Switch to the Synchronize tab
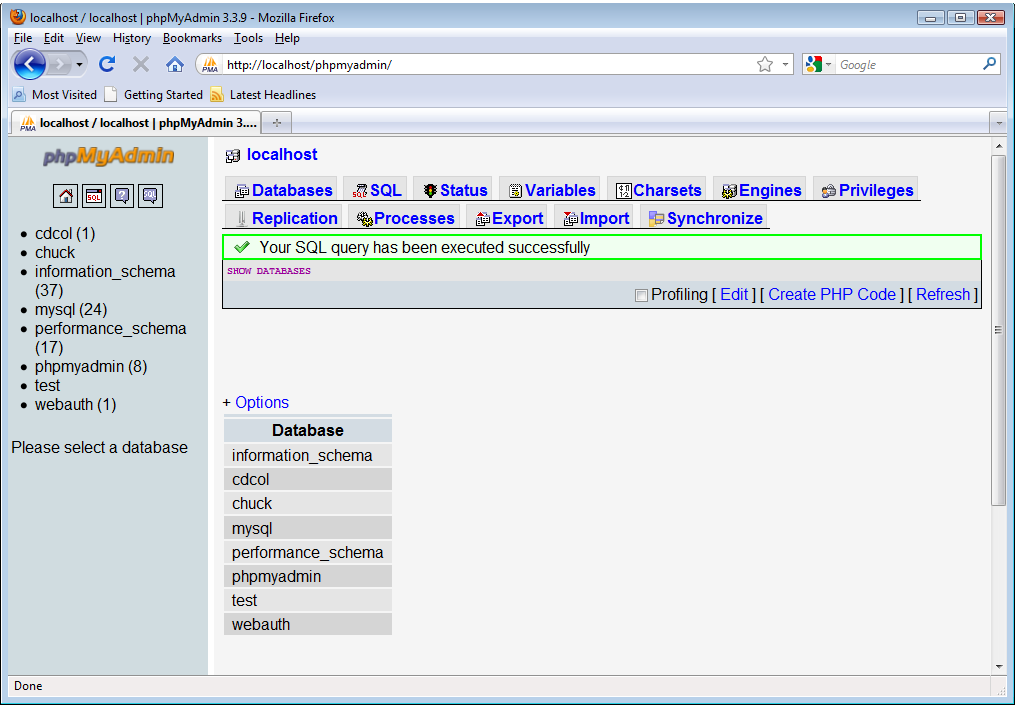 tap(705, 218)
